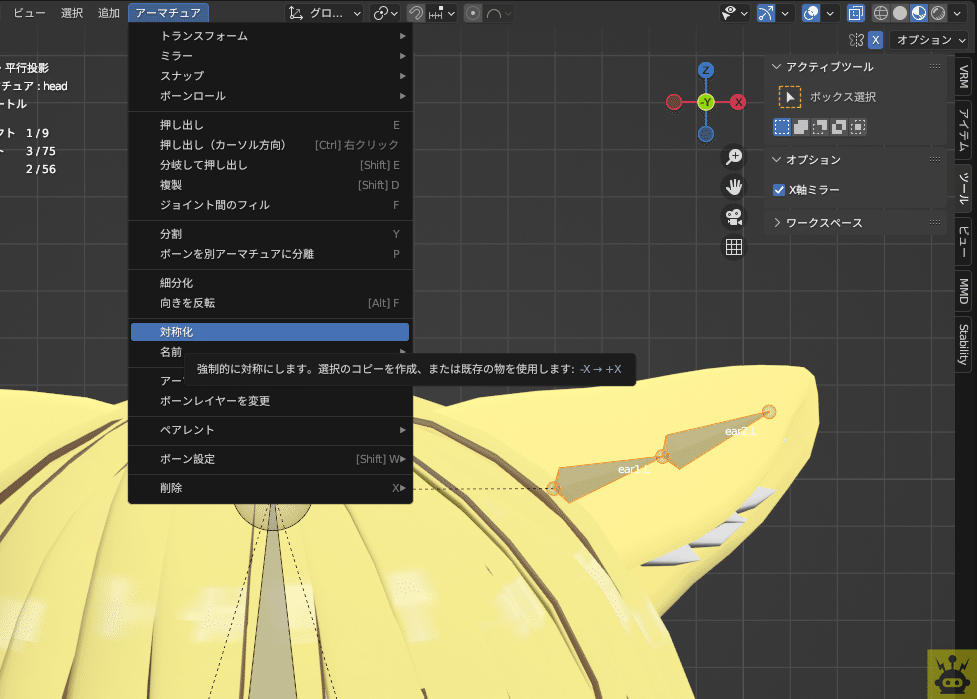Click the Zoom magnifier icon in viewport
The height and width of the screenshot is (699, 977).
point(734,156)
